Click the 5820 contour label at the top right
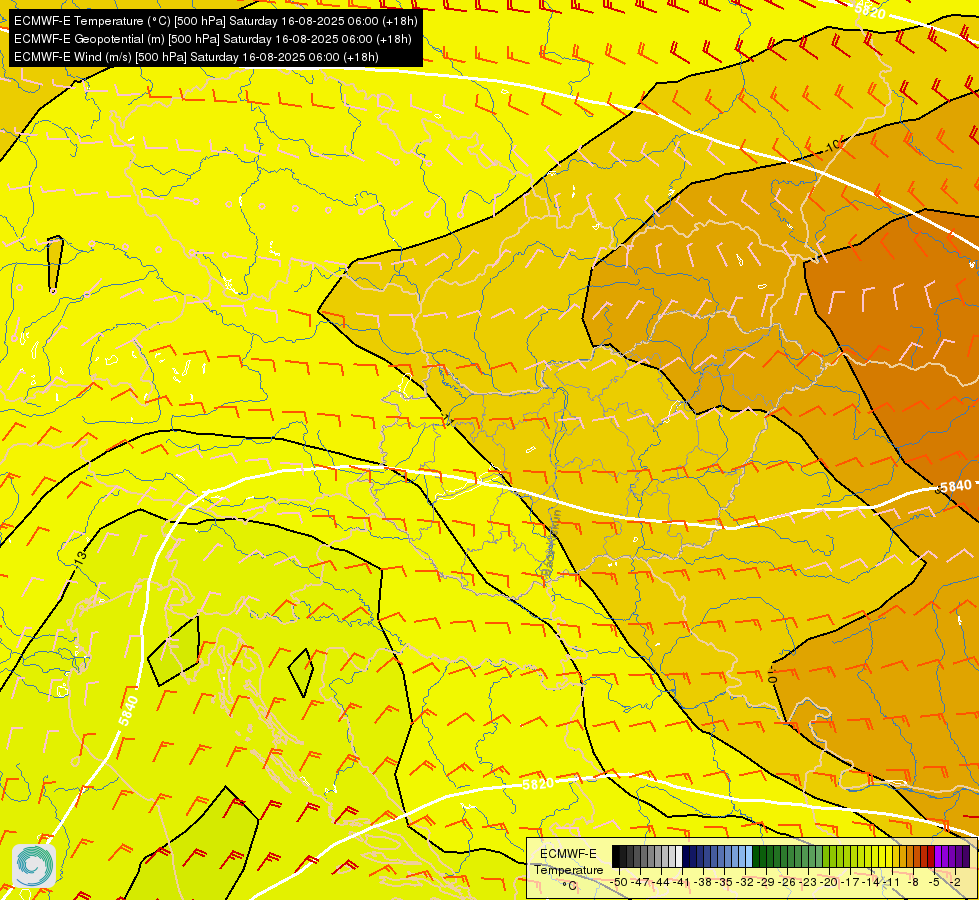The image size is (979, 900). (870, 9)
